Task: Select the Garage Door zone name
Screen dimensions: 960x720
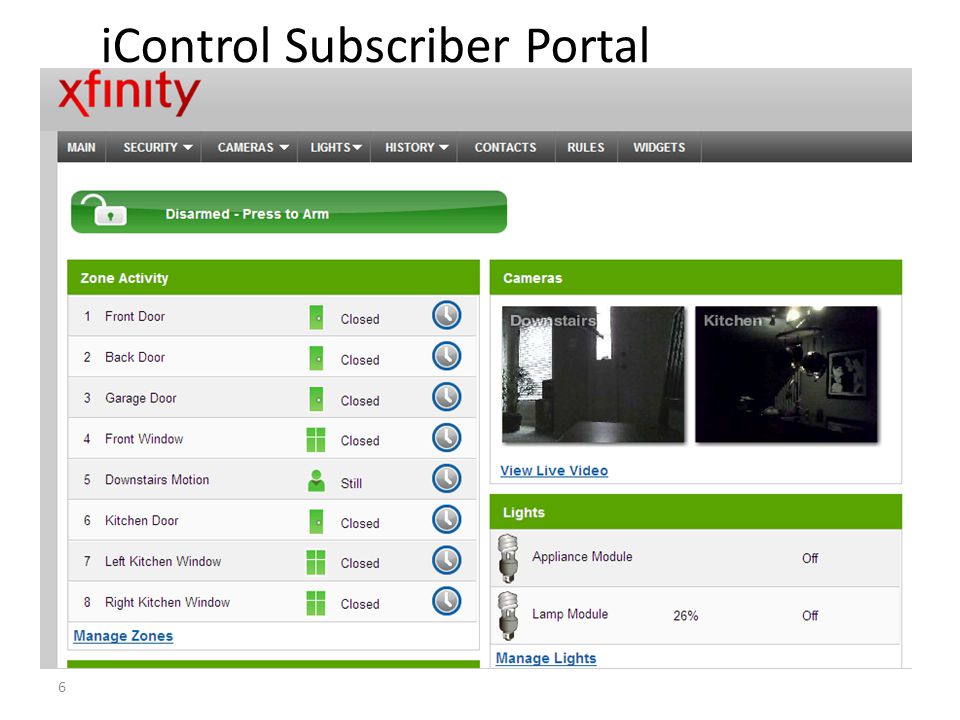Action: (140, 399)
